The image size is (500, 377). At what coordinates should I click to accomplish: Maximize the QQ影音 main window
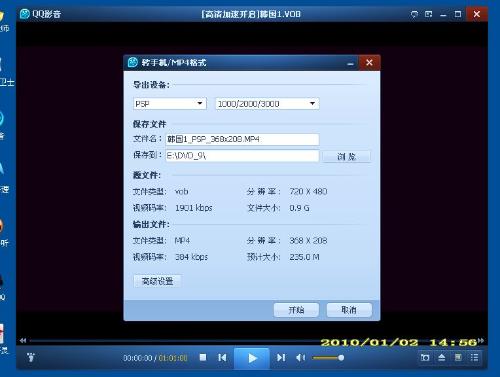(458, 14)
